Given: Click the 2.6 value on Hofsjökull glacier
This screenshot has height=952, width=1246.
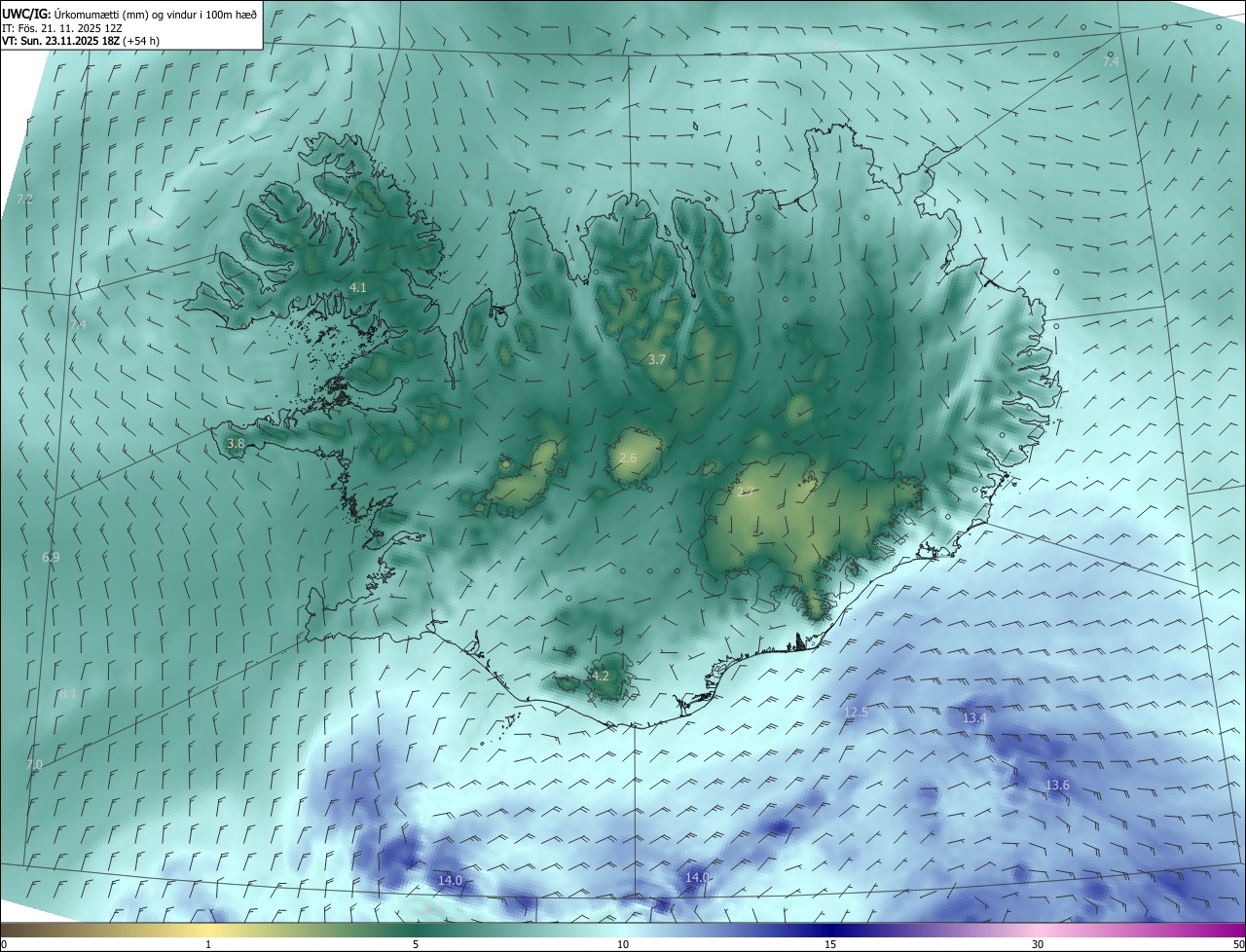Looking at the screenshot, I should coord(628,458).
